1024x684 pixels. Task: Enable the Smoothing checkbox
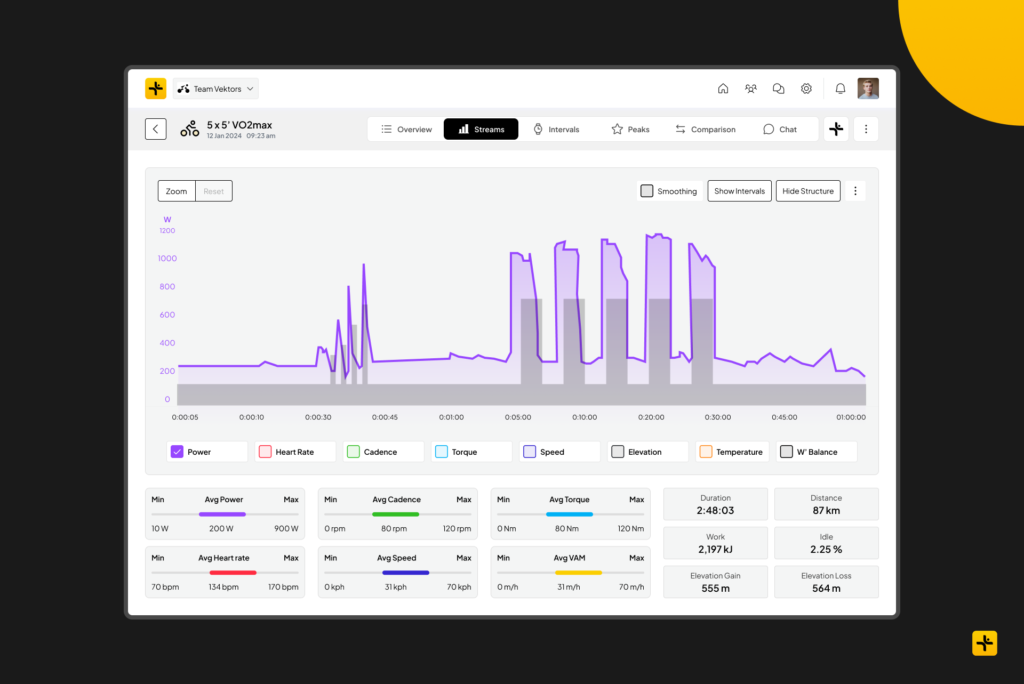(647, 191)
